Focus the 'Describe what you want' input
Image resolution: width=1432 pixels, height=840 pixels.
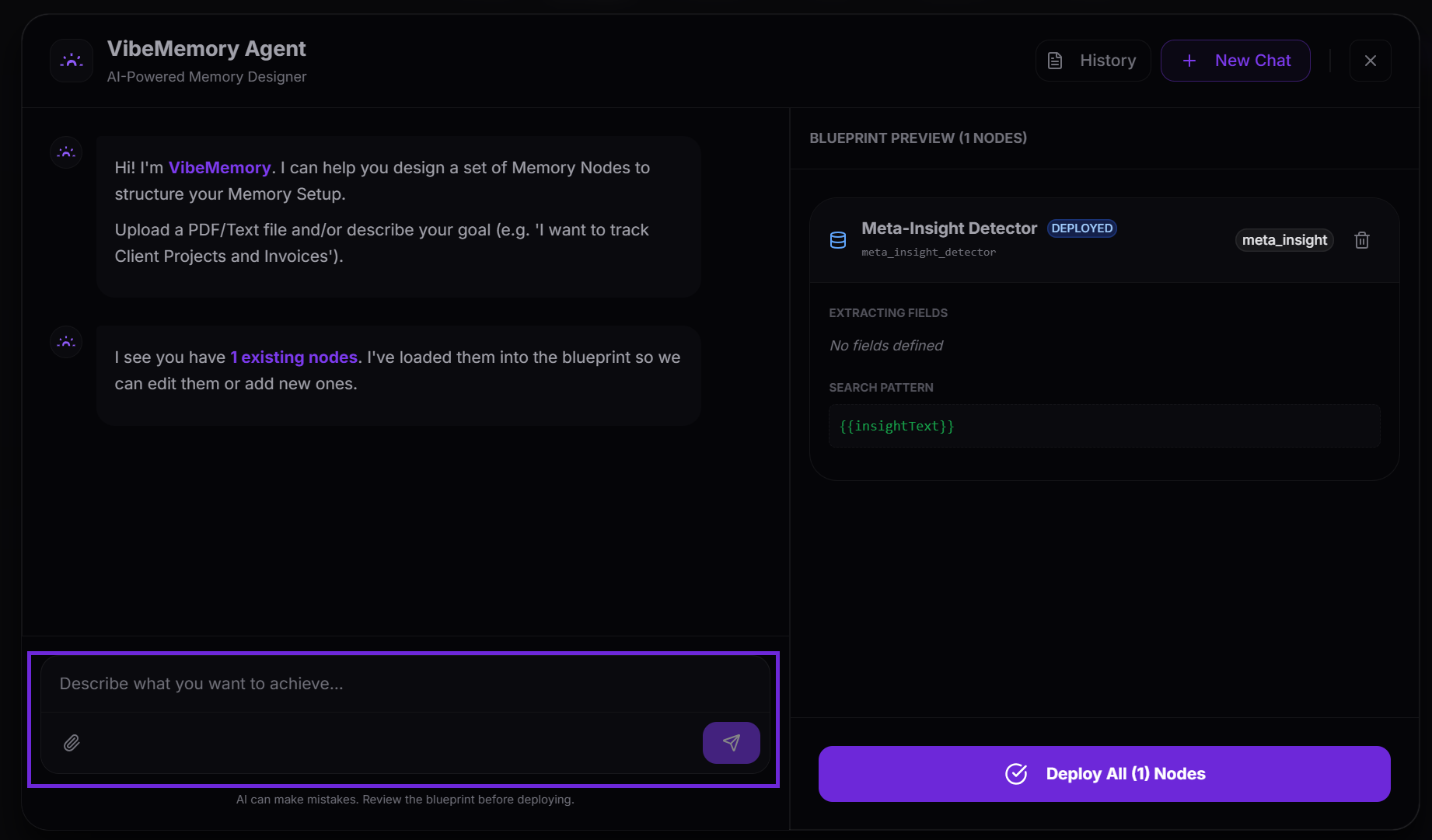pyautogui.click(x=404, y=684)
